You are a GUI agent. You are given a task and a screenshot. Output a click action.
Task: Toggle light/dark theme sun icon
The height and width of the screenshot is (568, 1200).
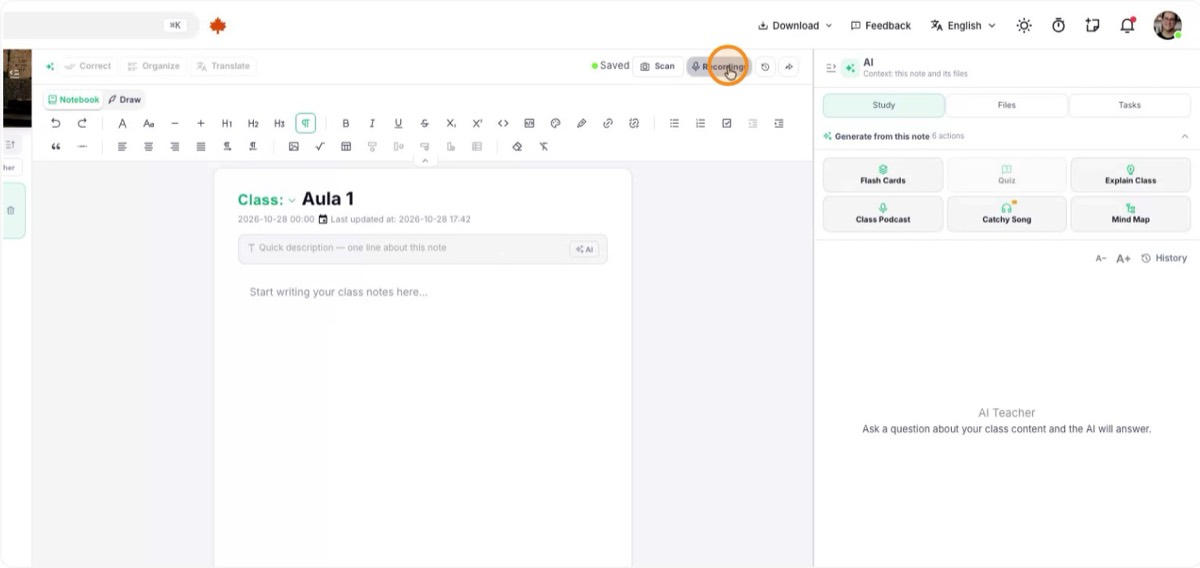1024,25
